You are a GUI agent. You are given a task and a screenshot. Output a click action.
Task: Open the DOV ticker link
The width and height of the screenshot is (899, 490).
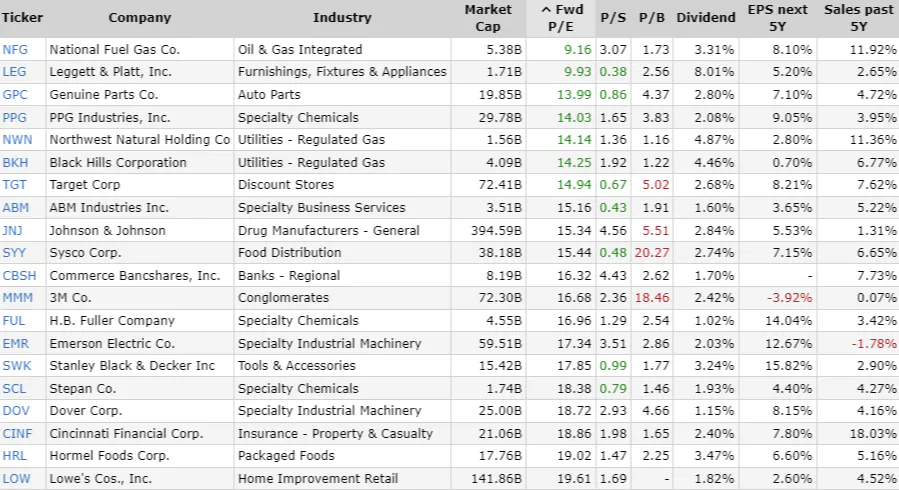[16, 411]
